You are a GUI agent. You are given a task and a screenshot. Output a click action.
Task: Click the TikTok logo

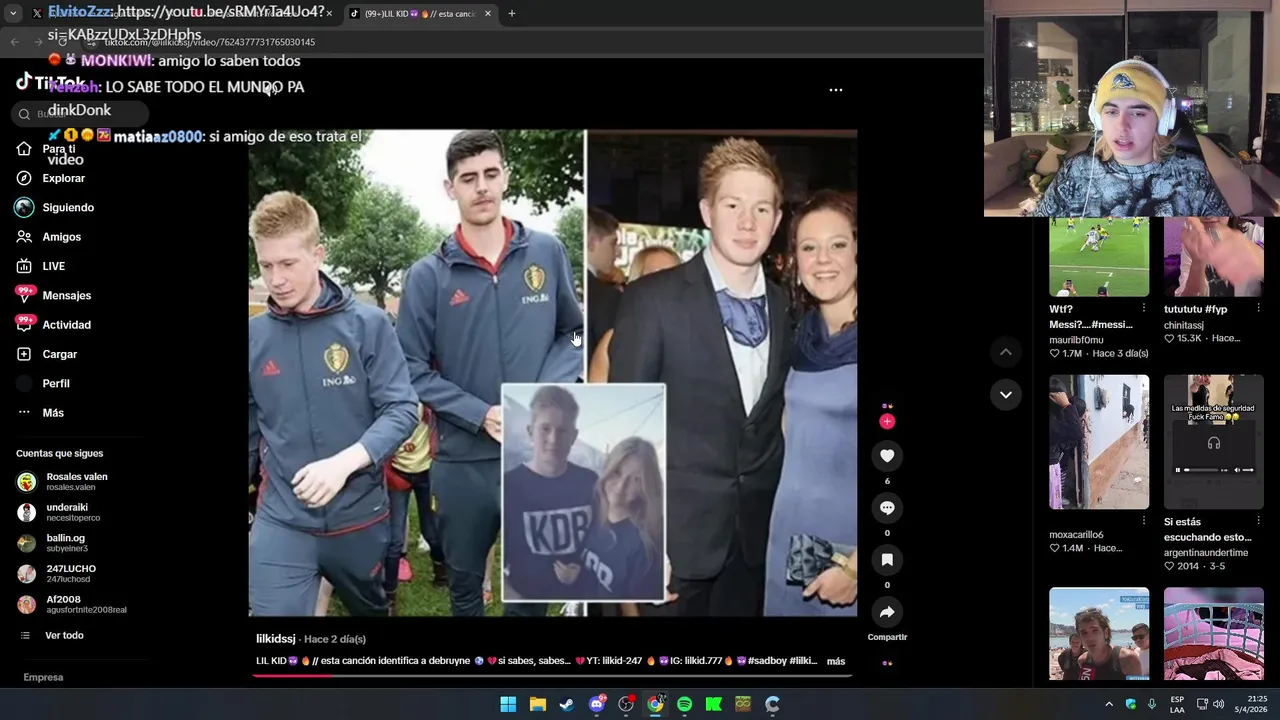[50, 82]
